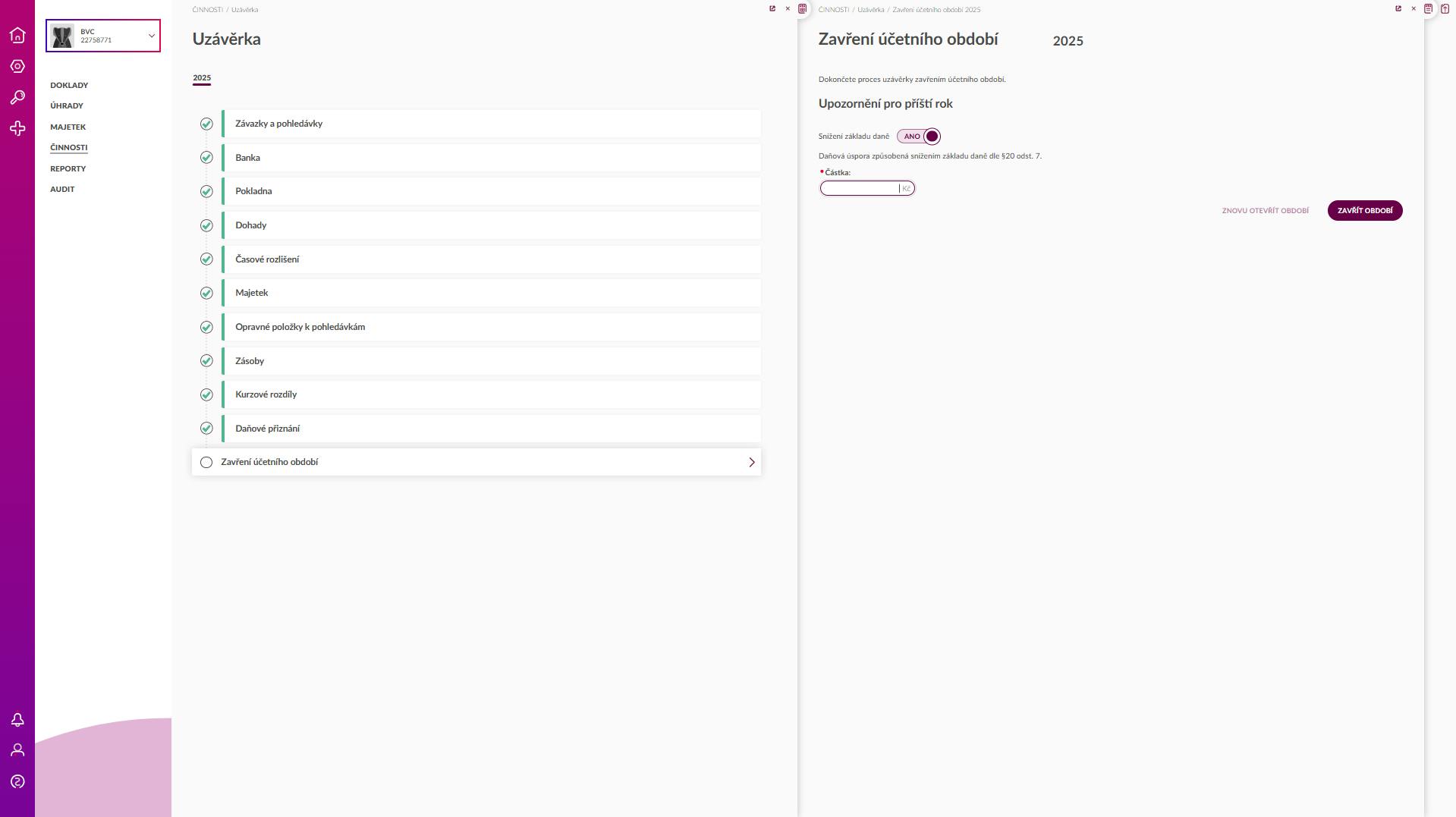Screen dimensions: 1456x817
Task: Open the Reporty menu
Action: pos(68,168)
